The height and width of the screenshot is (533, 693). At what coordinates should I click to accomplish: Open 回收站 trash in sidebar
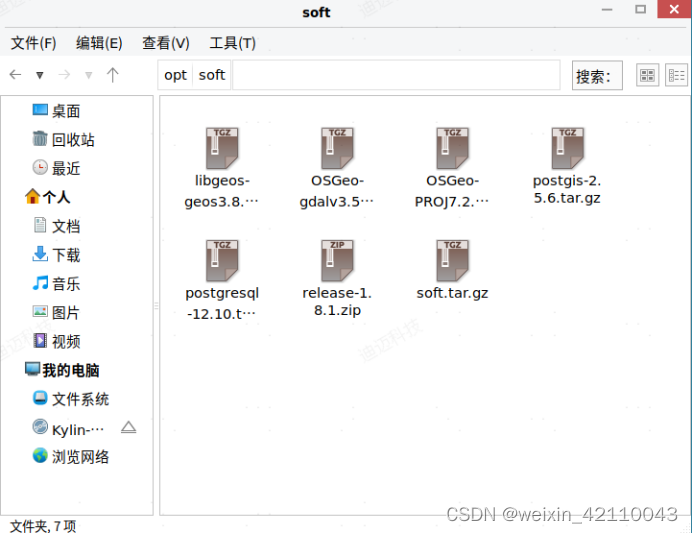[x=63, y=140]
